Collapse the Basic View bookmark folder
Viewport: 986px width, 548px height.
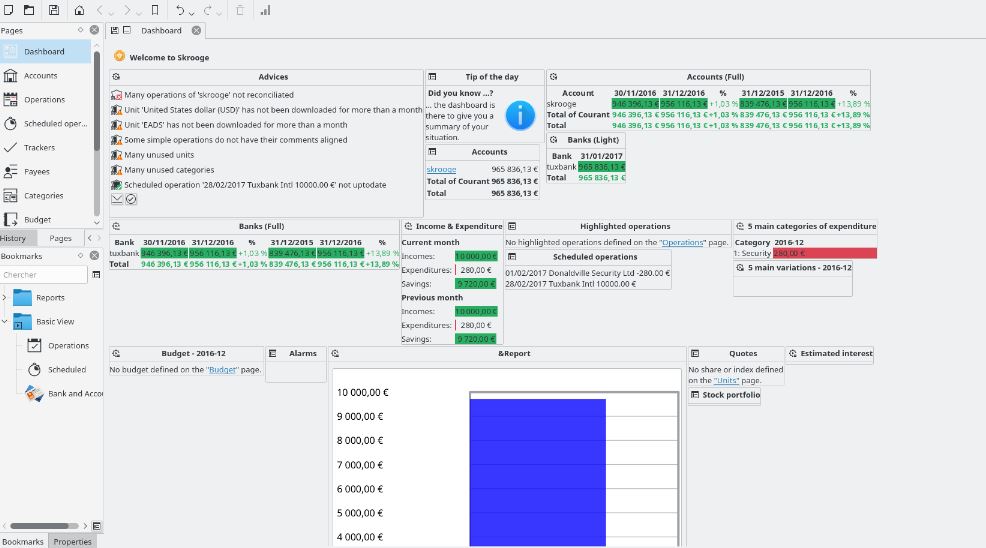point(4,322)
